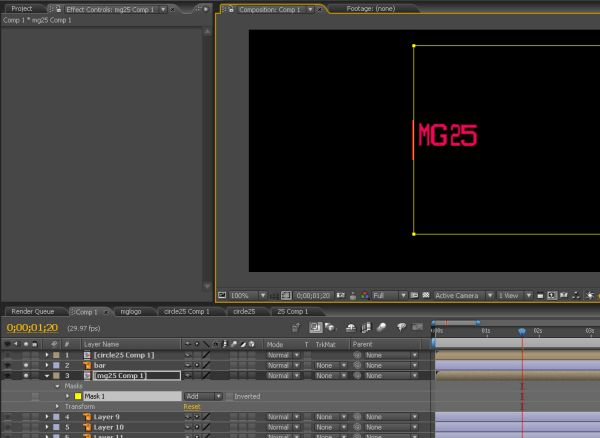Click the orange bar layer source icon
The height and width of the screenshot is (438, 600).
point(87,365)
